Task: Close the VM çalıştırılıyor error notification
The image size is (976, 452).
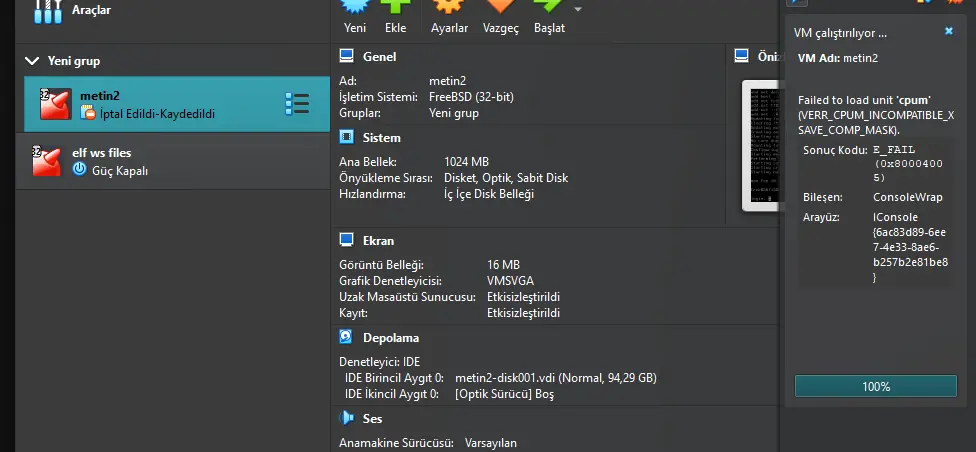Action: (x=949, y=32)
